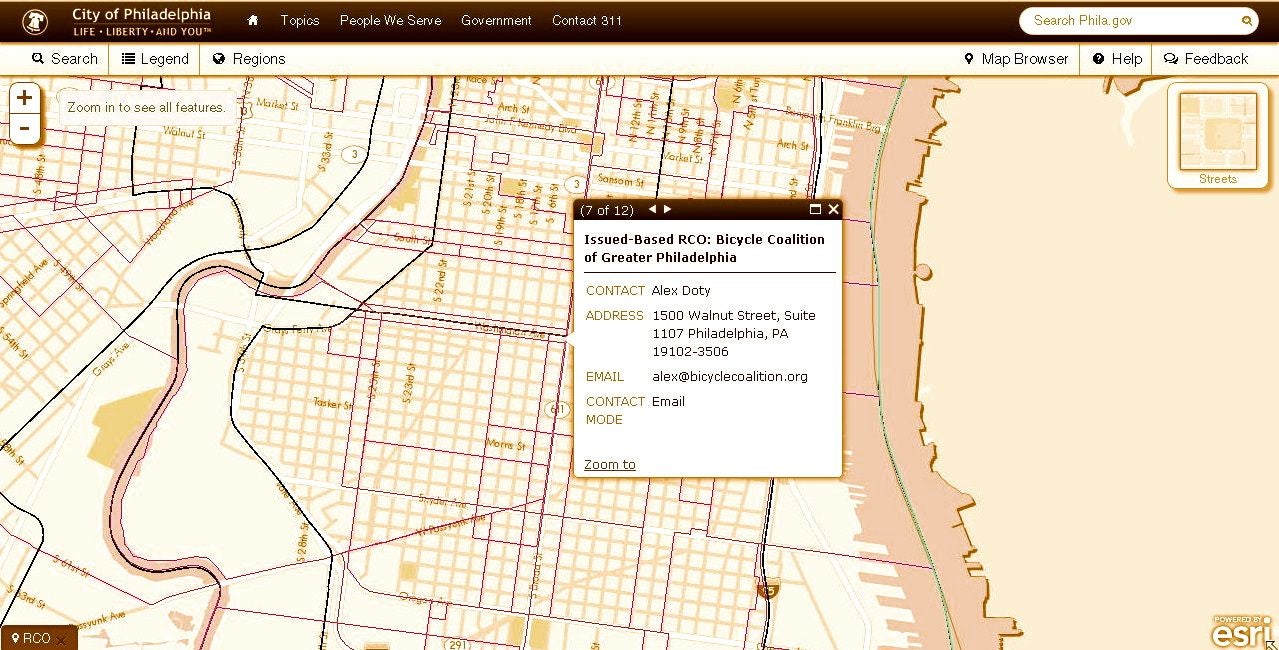Click the Arch St label near N 12th St
1279x650 pixels.
point(513,108)
